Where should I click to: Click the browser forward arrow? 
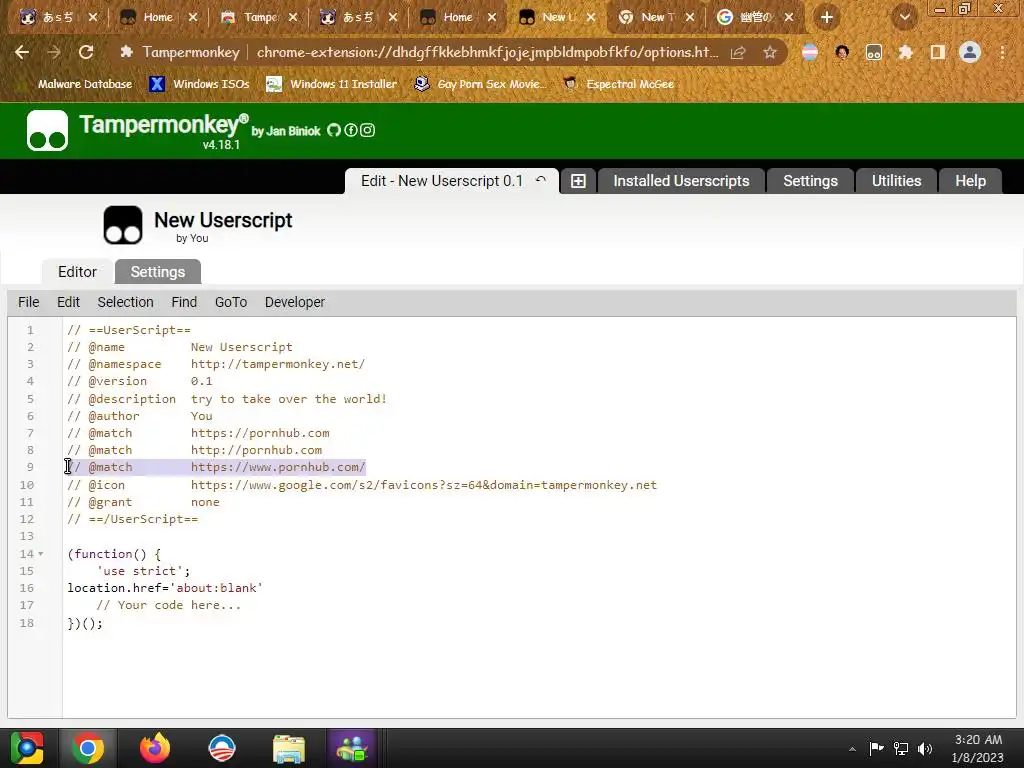54,52
